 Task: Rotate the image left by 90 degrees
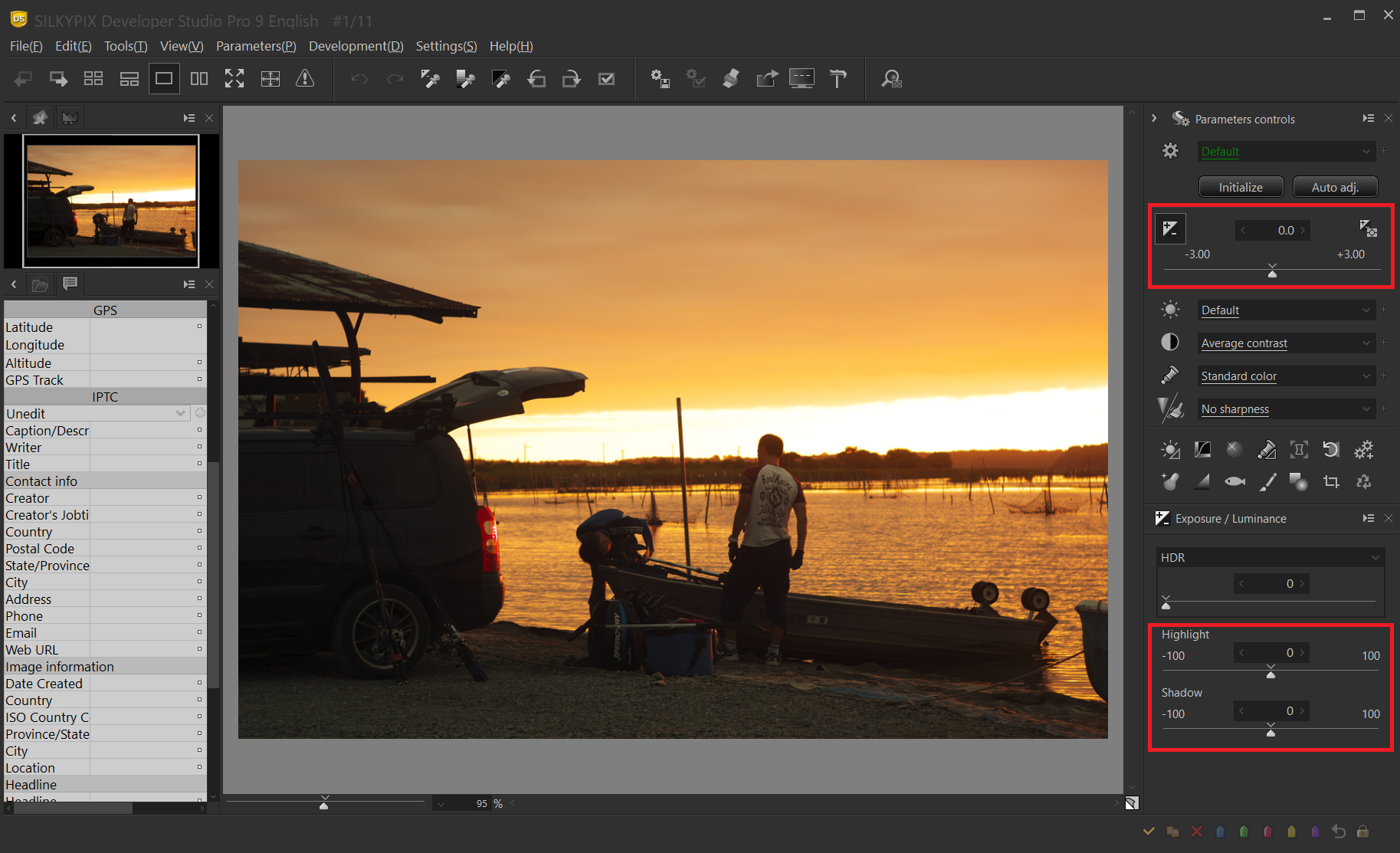pyautogui.click(x=536, y=79)
